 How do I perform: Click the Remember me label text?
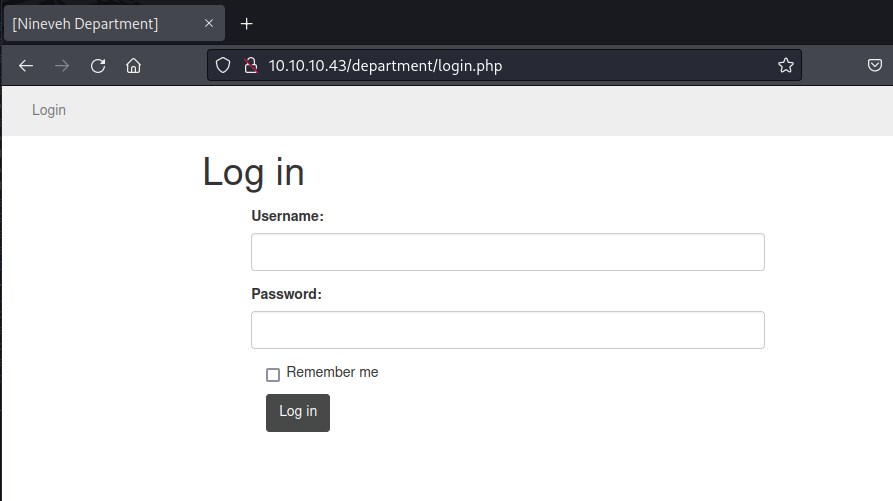[x=332, y=372]
